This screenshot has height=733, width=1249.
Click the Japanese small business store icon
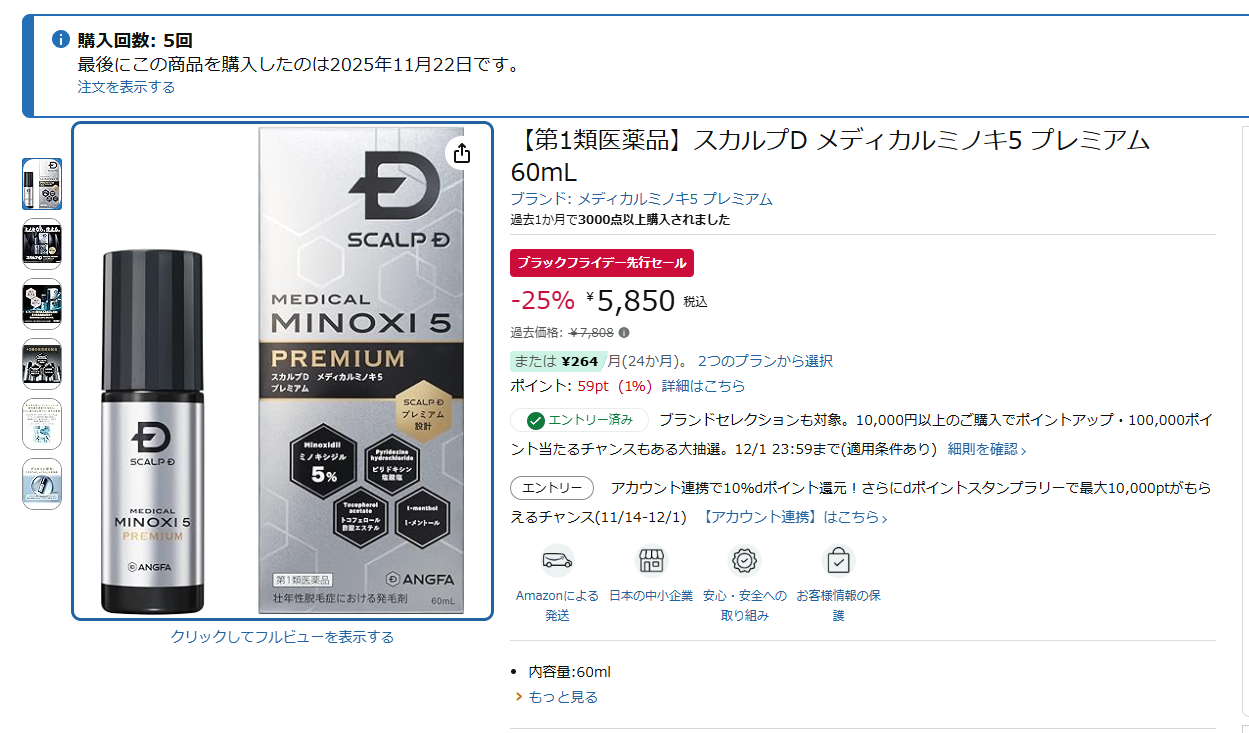tap(651, 560)
